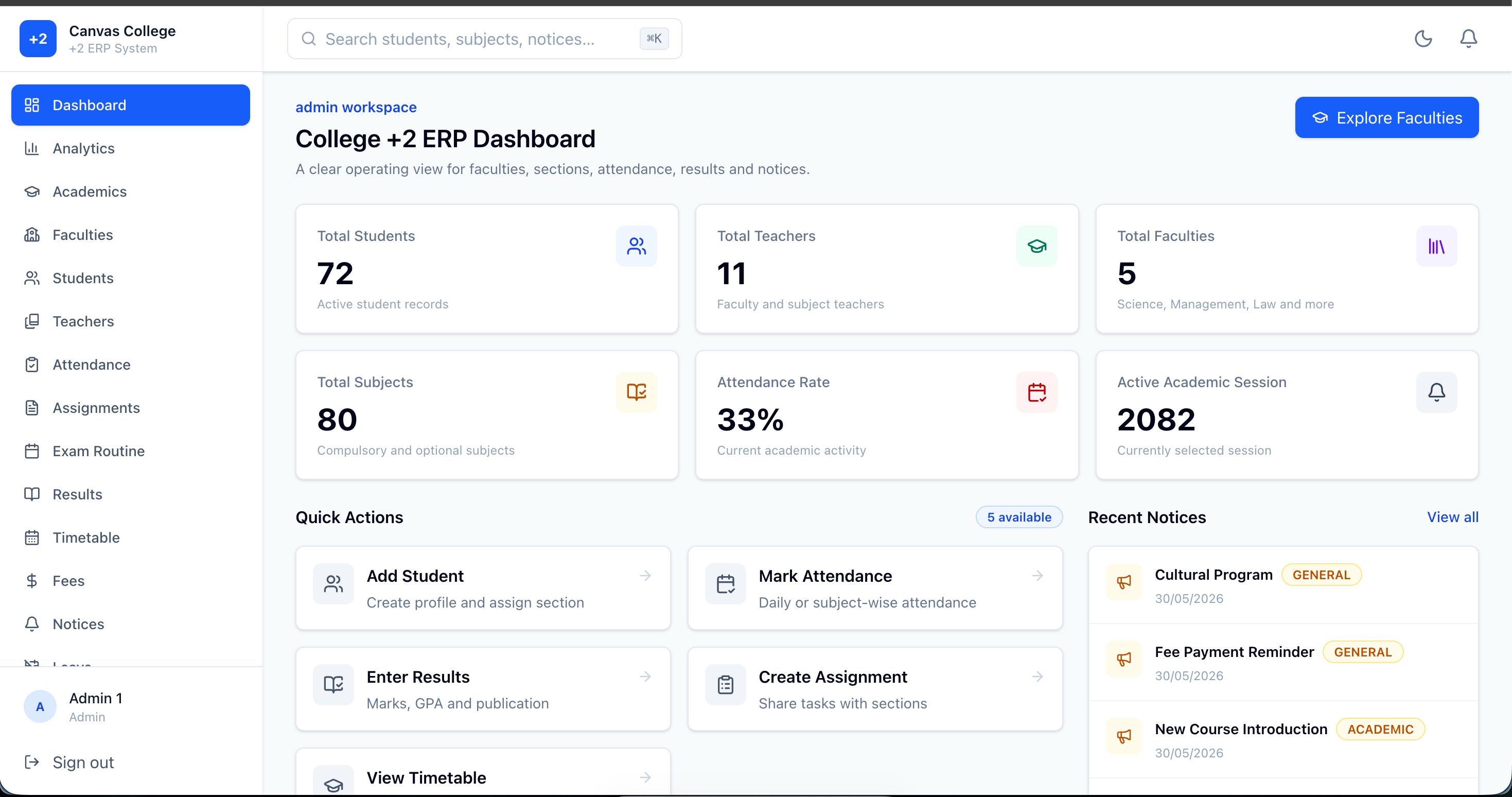Select Fees in the sidebar

(130, 581)
